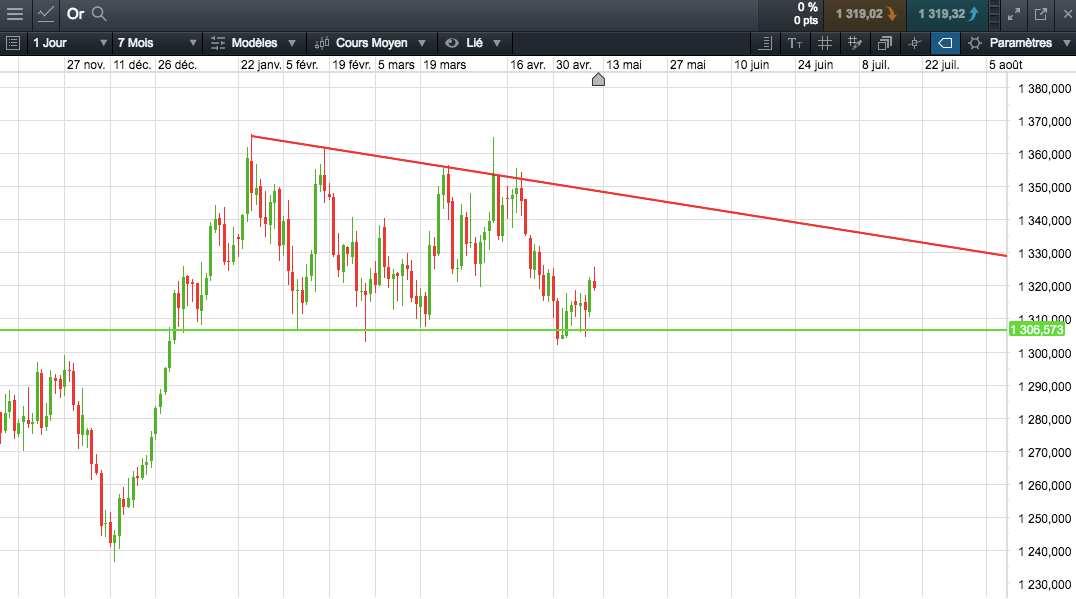This screenshot has width=1076, height=599.
Task: Click the sell price 1 319,02
Action: tap(866, 14)
